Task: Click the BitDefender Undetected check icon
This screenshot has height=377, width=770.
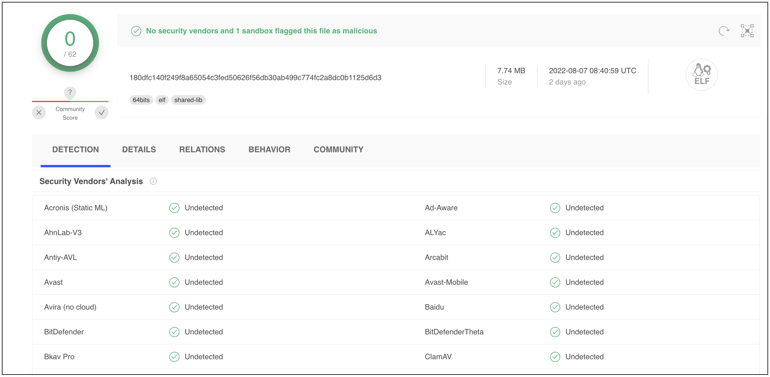Action: 174,332
